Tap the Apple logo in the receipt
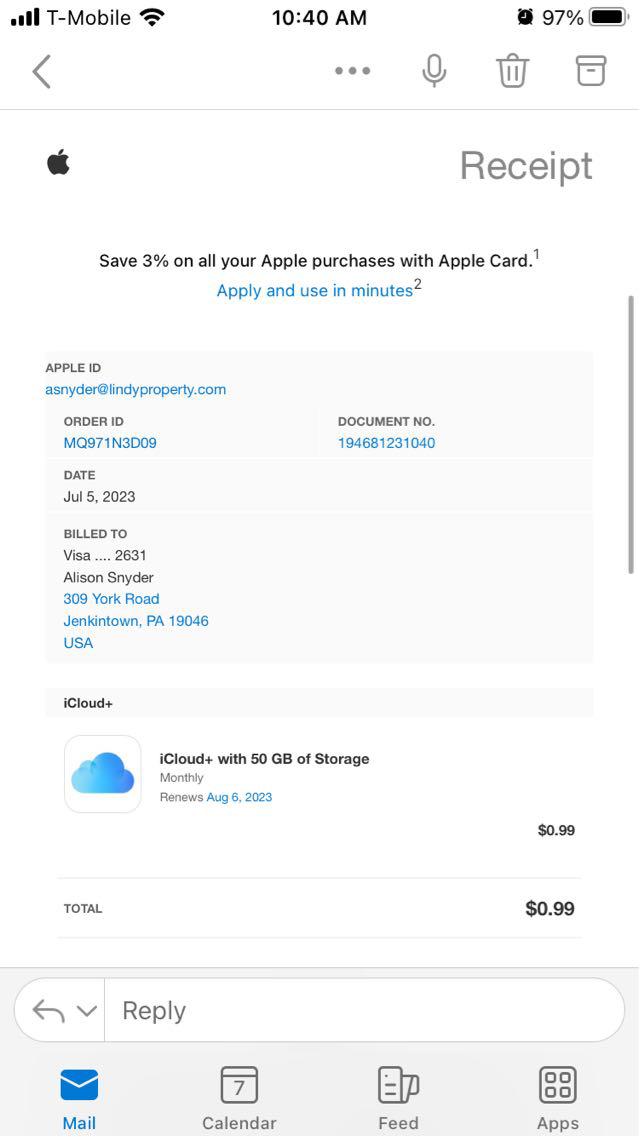The image size is (639, 1136). [x=59, y=162]
